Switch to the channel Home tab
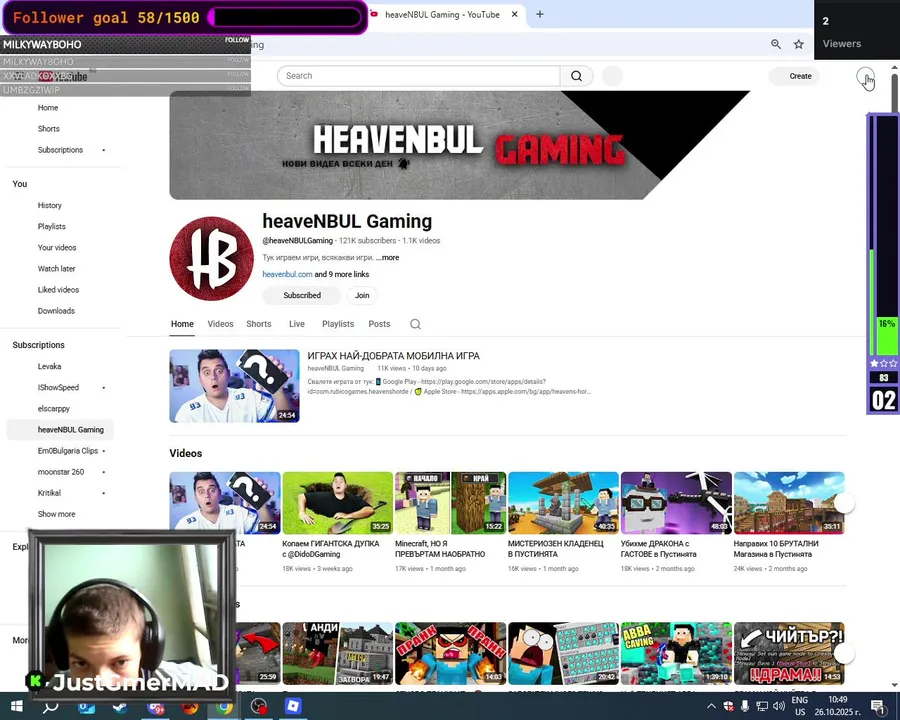 coord(182,324)
